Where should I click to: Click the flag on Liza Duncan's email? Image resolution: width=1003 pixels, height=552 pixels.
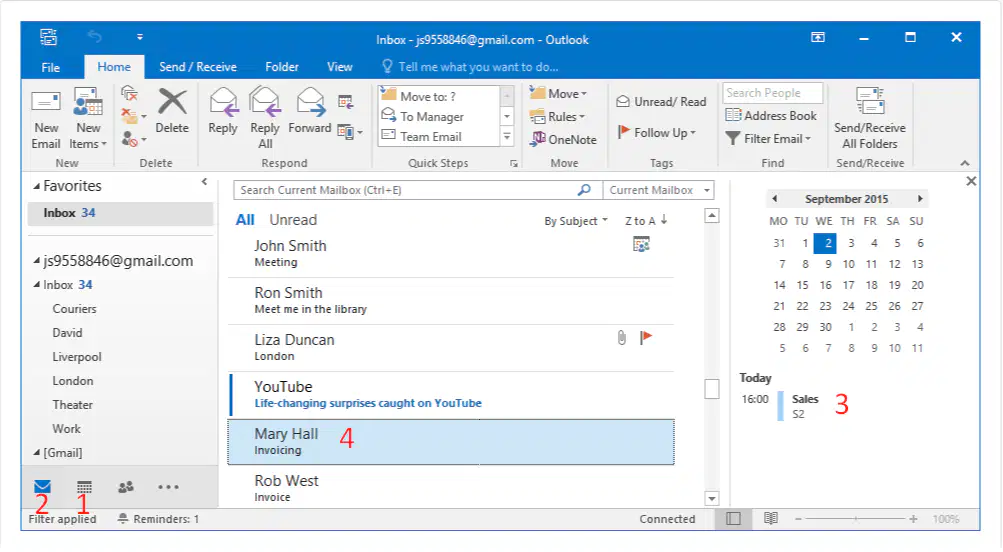(x=646, y=337)
